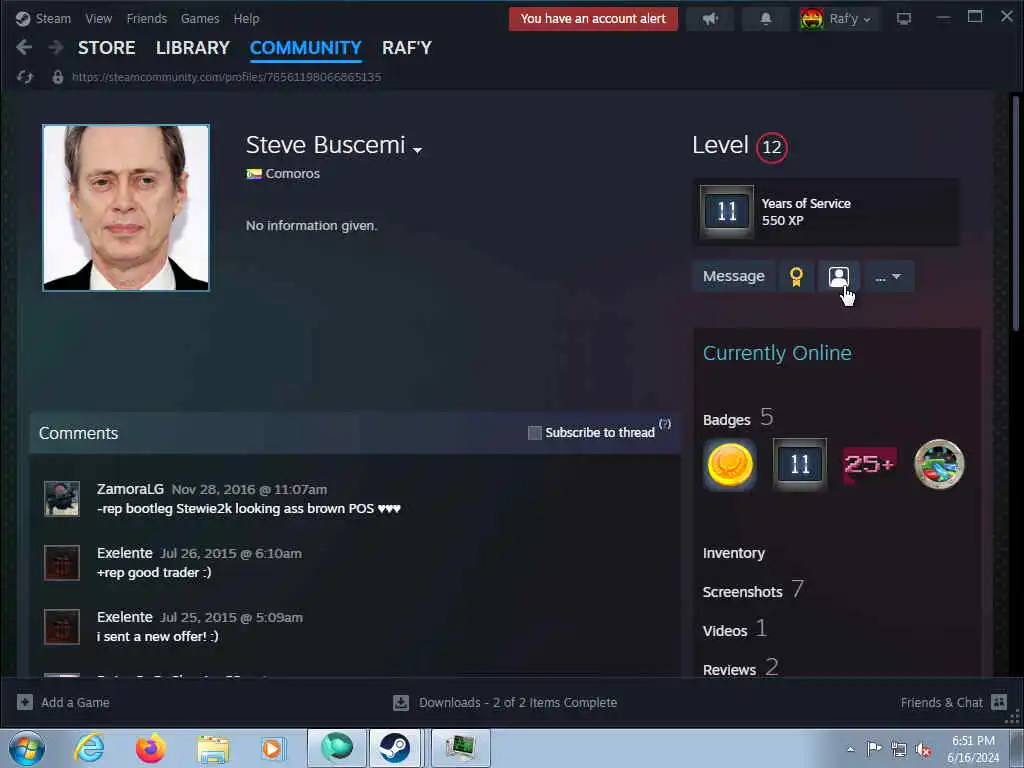Open the Steam menu

(x=53, y=18)
